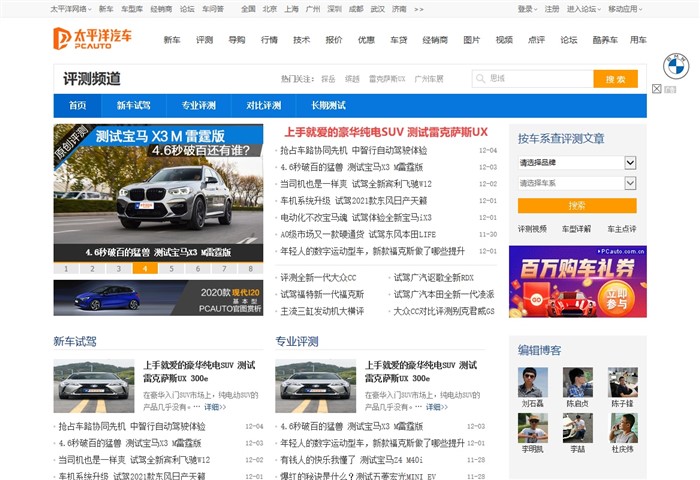The image size is (700, 480).
Task: Open editor 刘石磊 avatar
Action: pyautogui.click(x=533, y=382)
